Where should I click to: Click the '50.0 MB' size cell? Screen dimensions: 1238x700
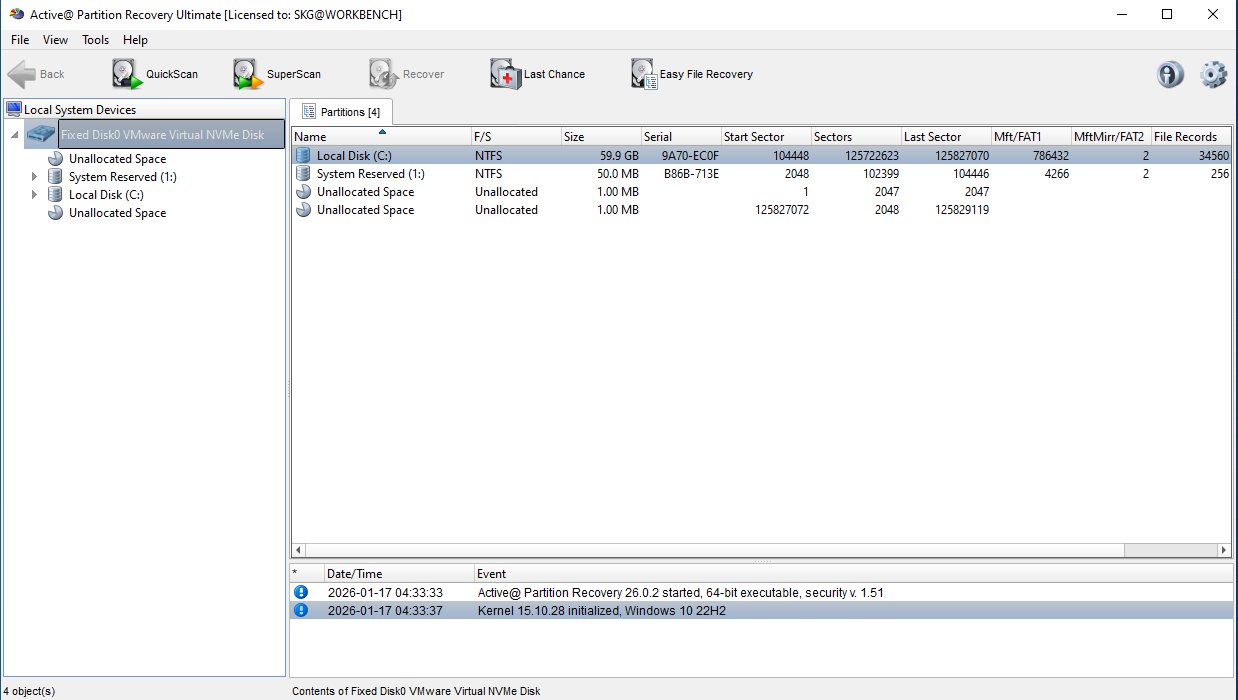pos(618,174)
